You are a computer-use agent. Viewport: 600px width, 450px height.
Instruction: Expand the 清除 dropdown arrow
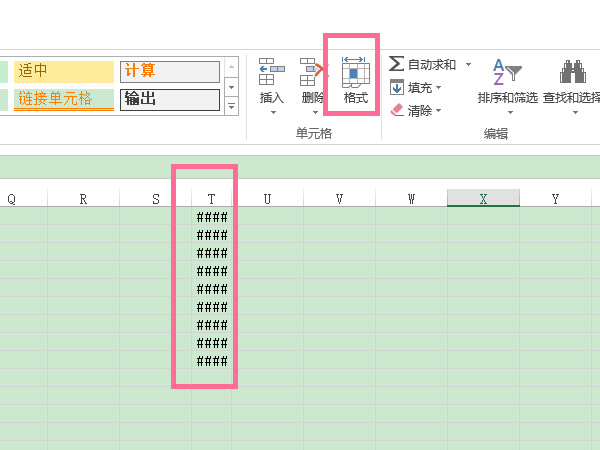438,111
